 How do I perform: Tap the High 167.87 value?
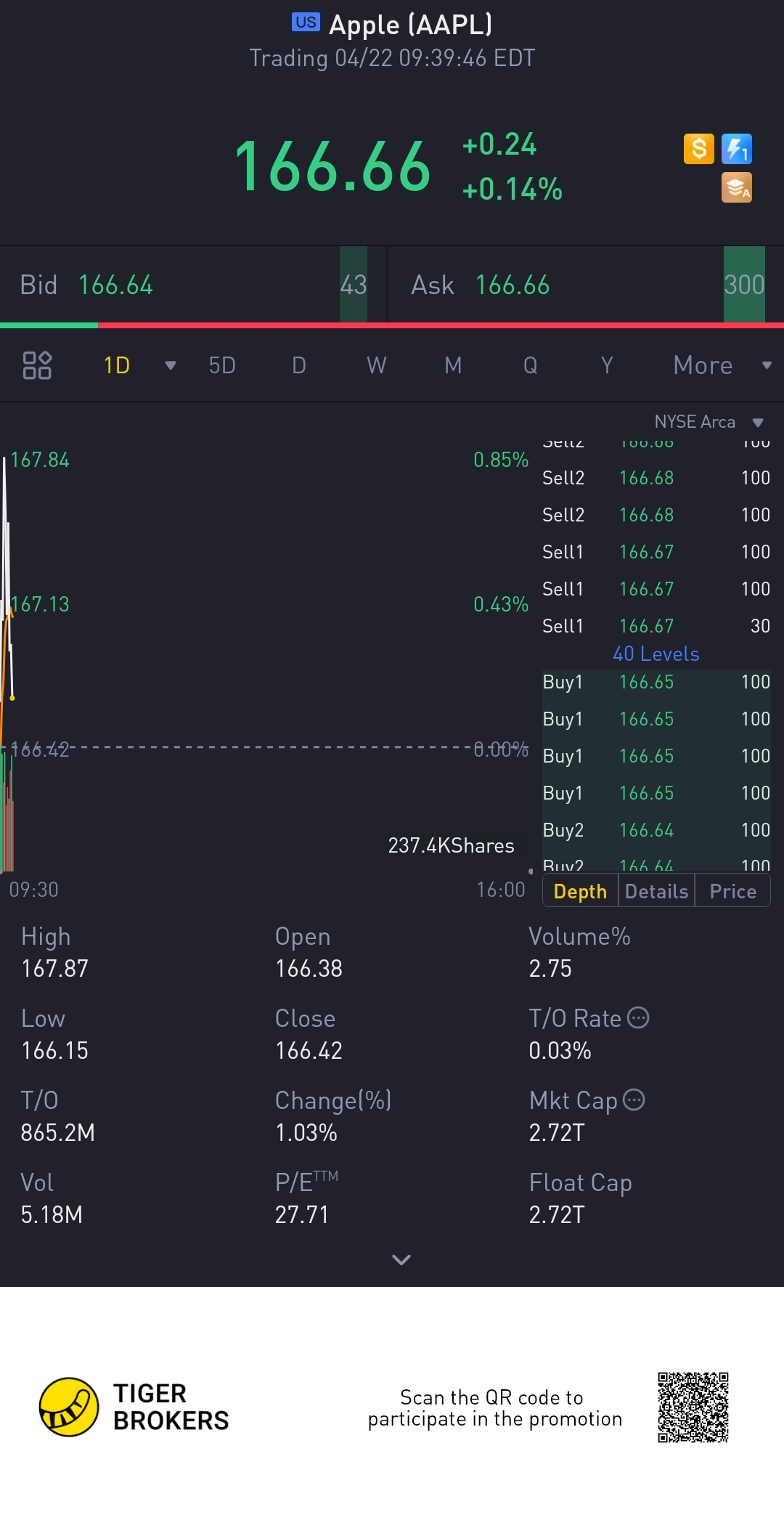[x=54, y=968]
